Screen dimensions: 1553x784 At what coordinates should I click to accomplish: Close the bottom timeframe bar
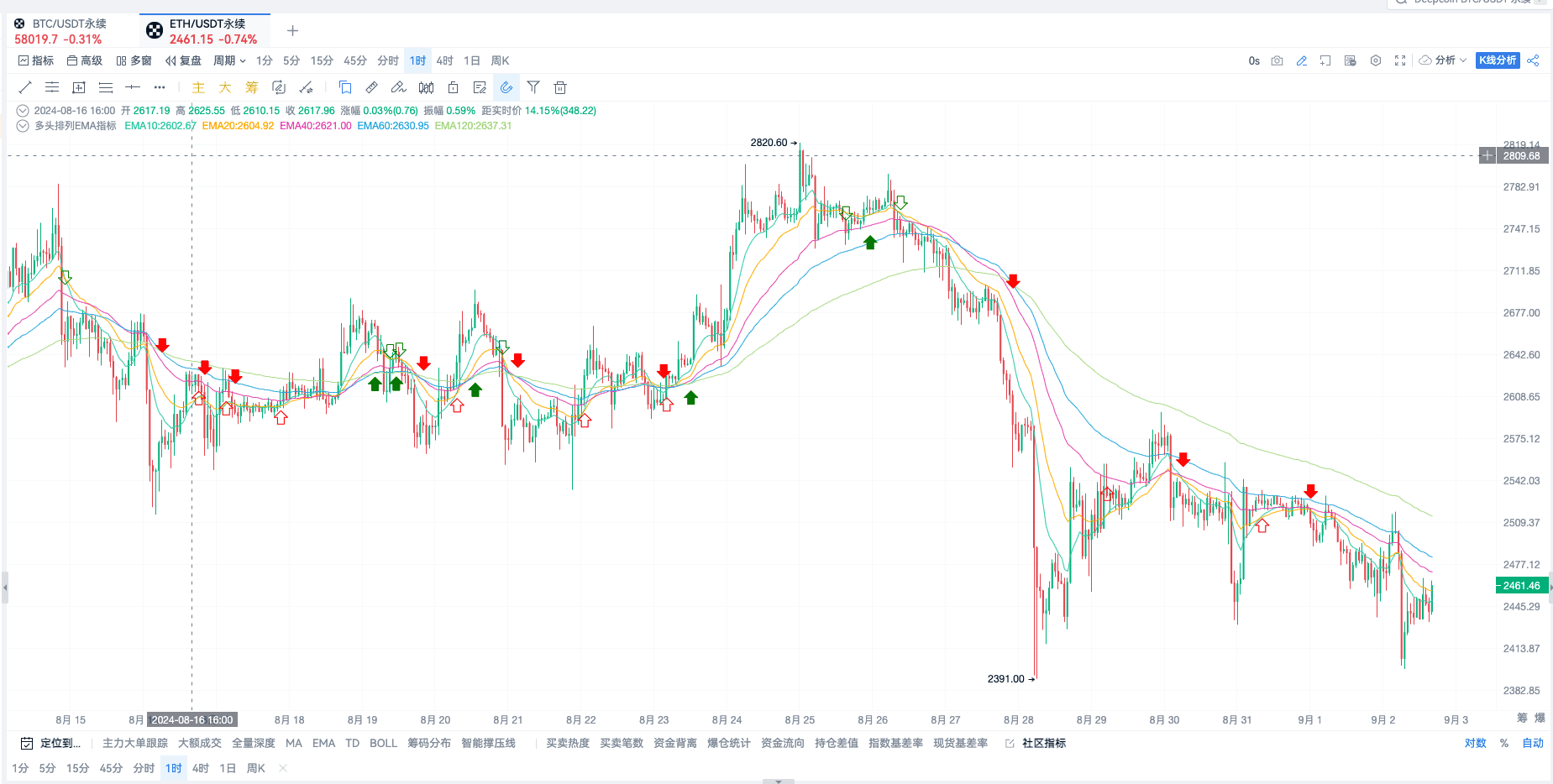283,768
